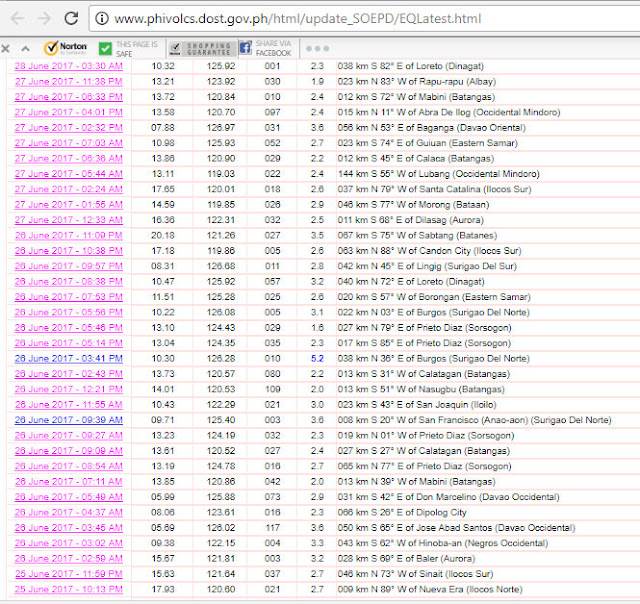Open the 26 June 2017 - 02:43 PM link
640x604 pixels.
click(69, 374)
